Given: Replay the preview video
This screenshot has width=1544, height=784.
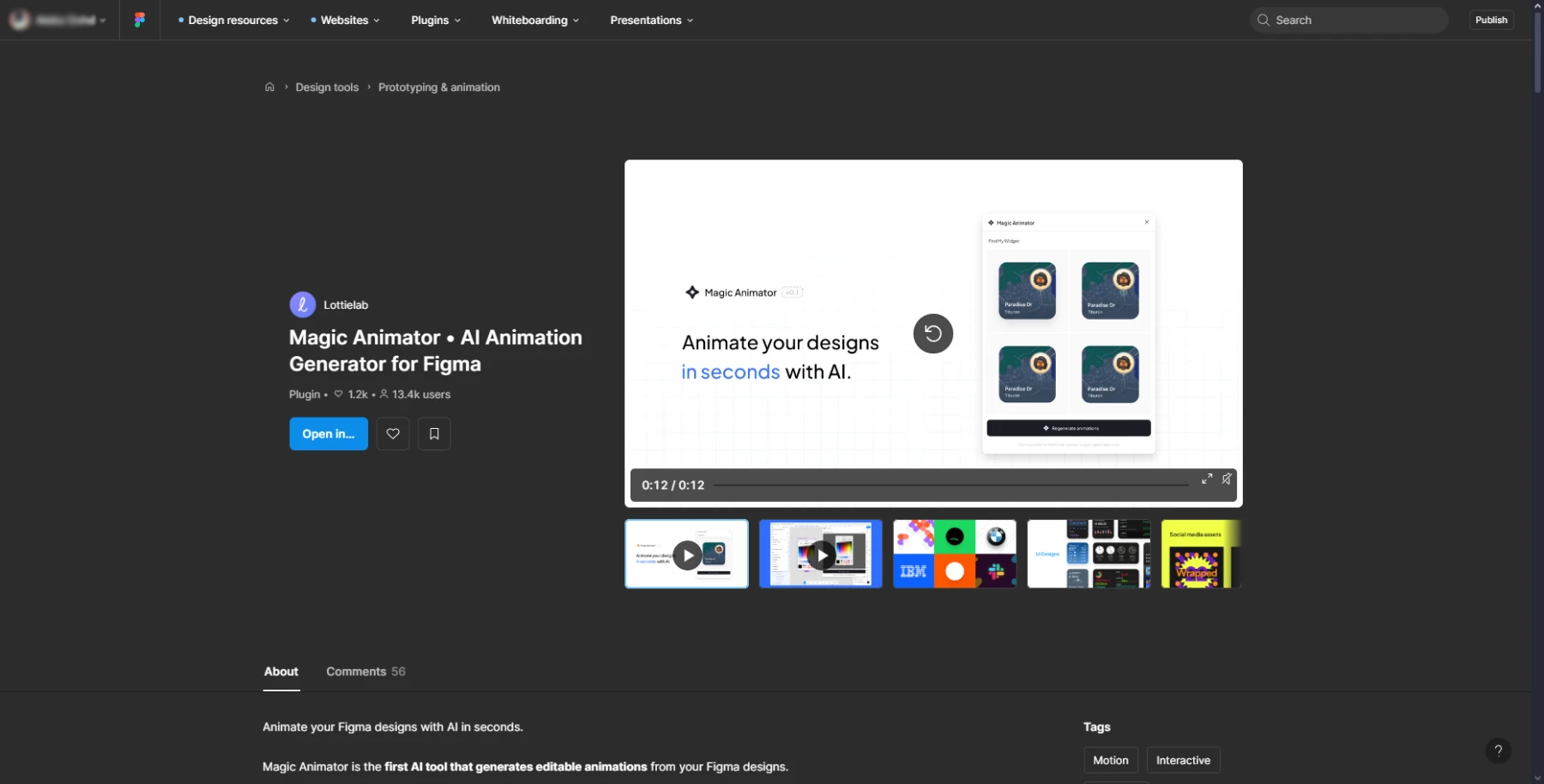Looking at the screenshot, I should pos(932,334).
